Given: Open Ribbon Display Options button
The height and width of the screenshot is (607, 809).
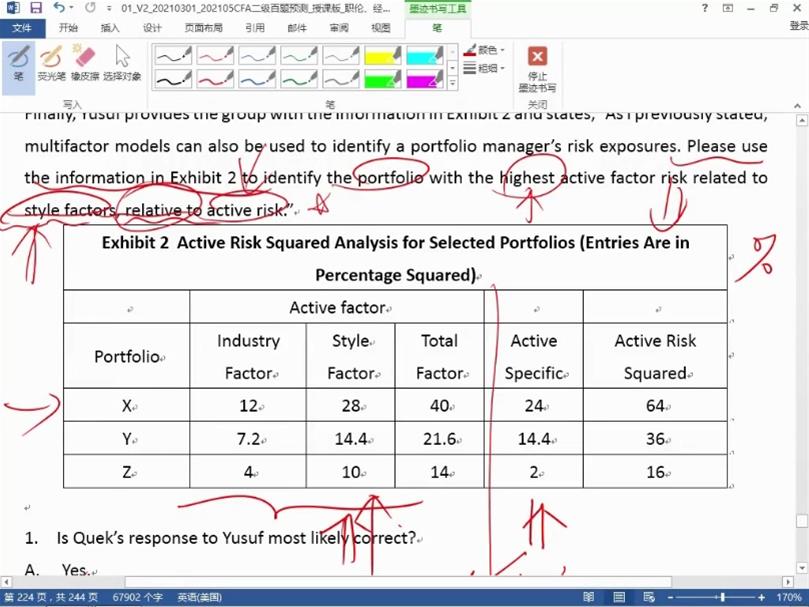Looking at the screenshot, I should click(x=727, y=8).
